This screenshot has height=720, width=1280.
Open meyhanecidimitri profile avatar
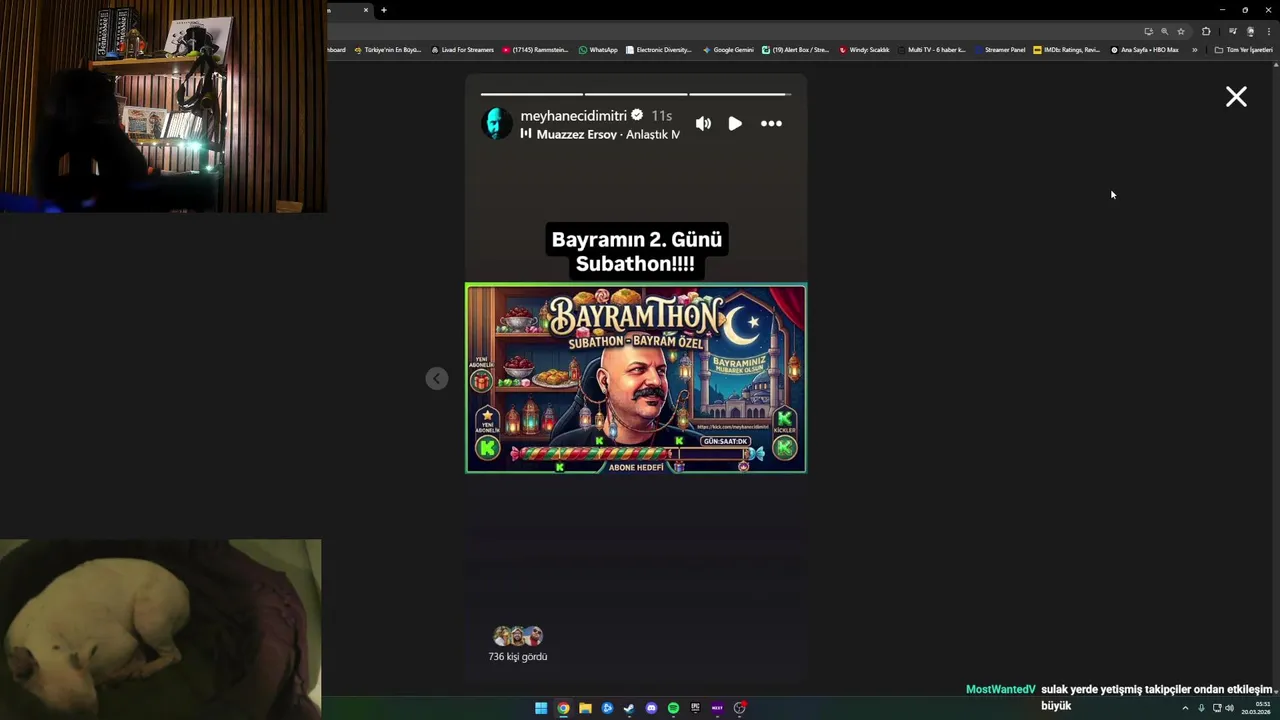(497, 123)
